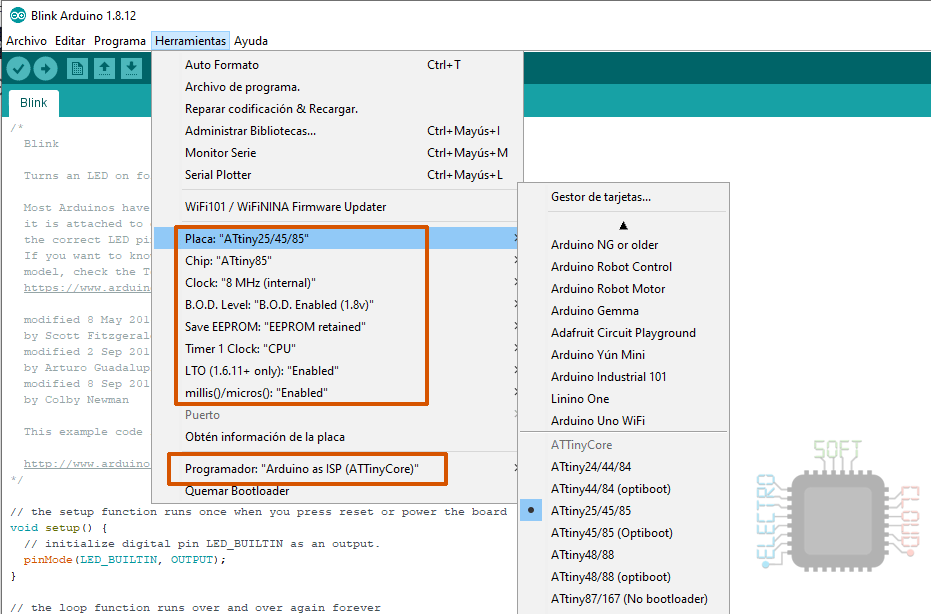Expand the Save EEPROM submenu
Screen dimensions: 931x614
coord(336,327)
